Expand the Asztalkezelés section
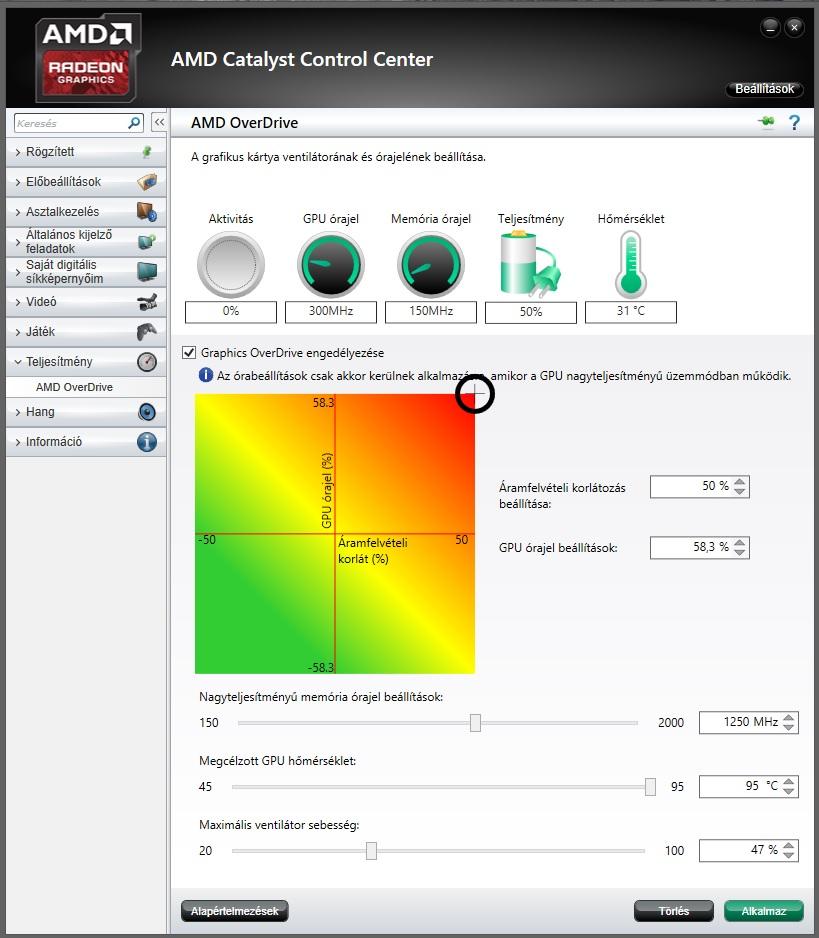 click(18, 212)
